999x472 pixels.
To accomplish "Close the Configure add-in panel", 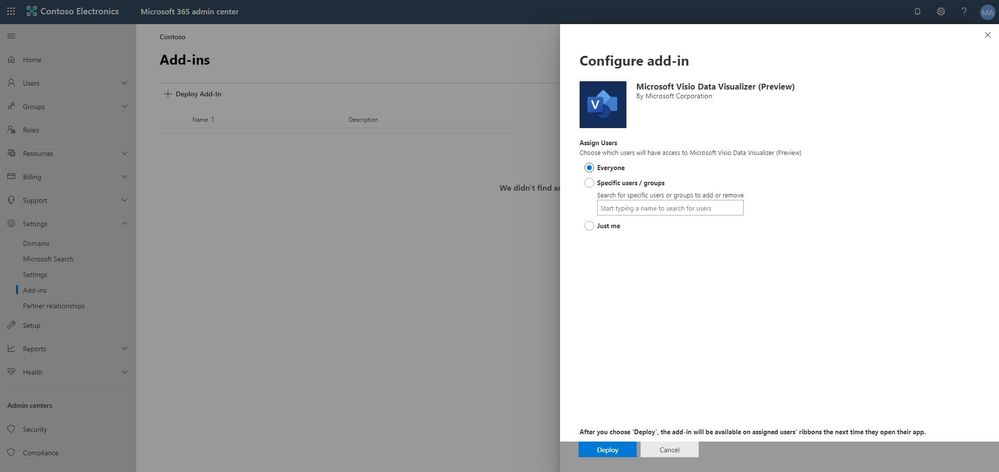I will 988,35.
